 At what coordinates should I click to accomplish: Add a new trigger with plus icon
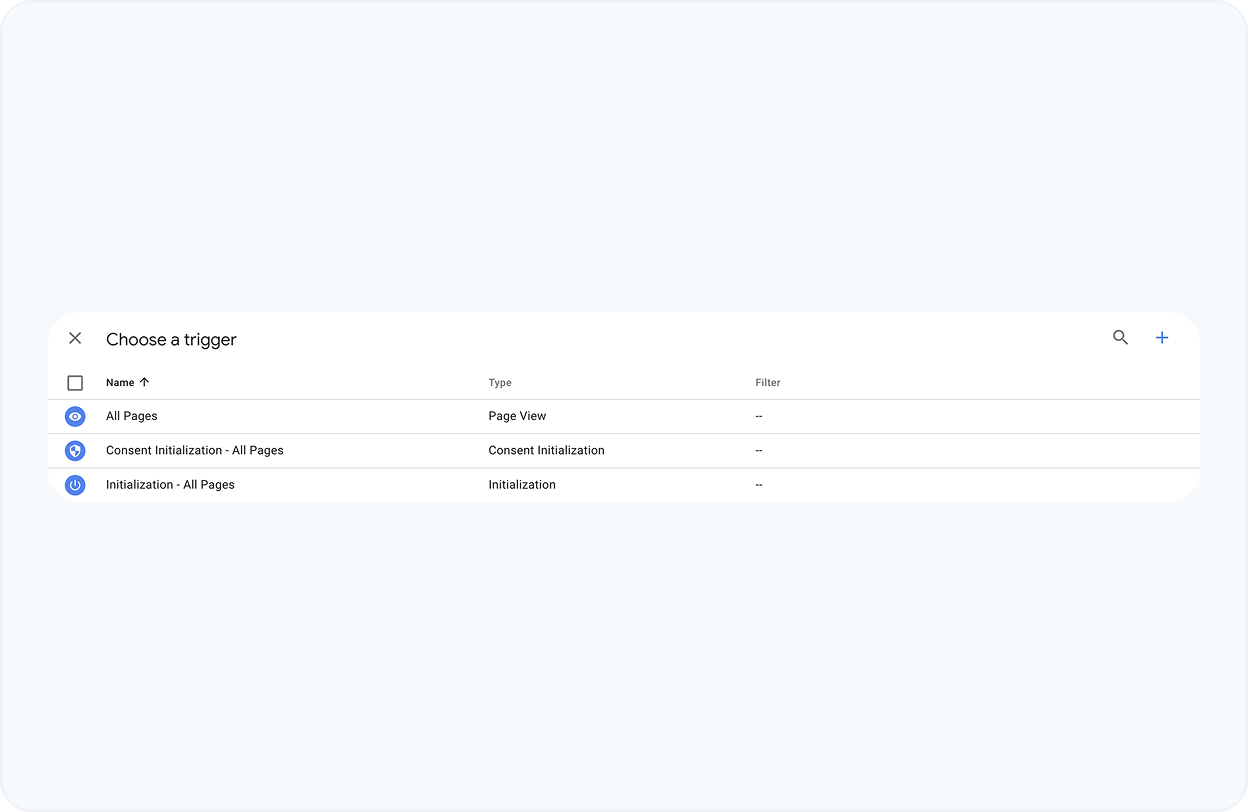point(1162,338)
